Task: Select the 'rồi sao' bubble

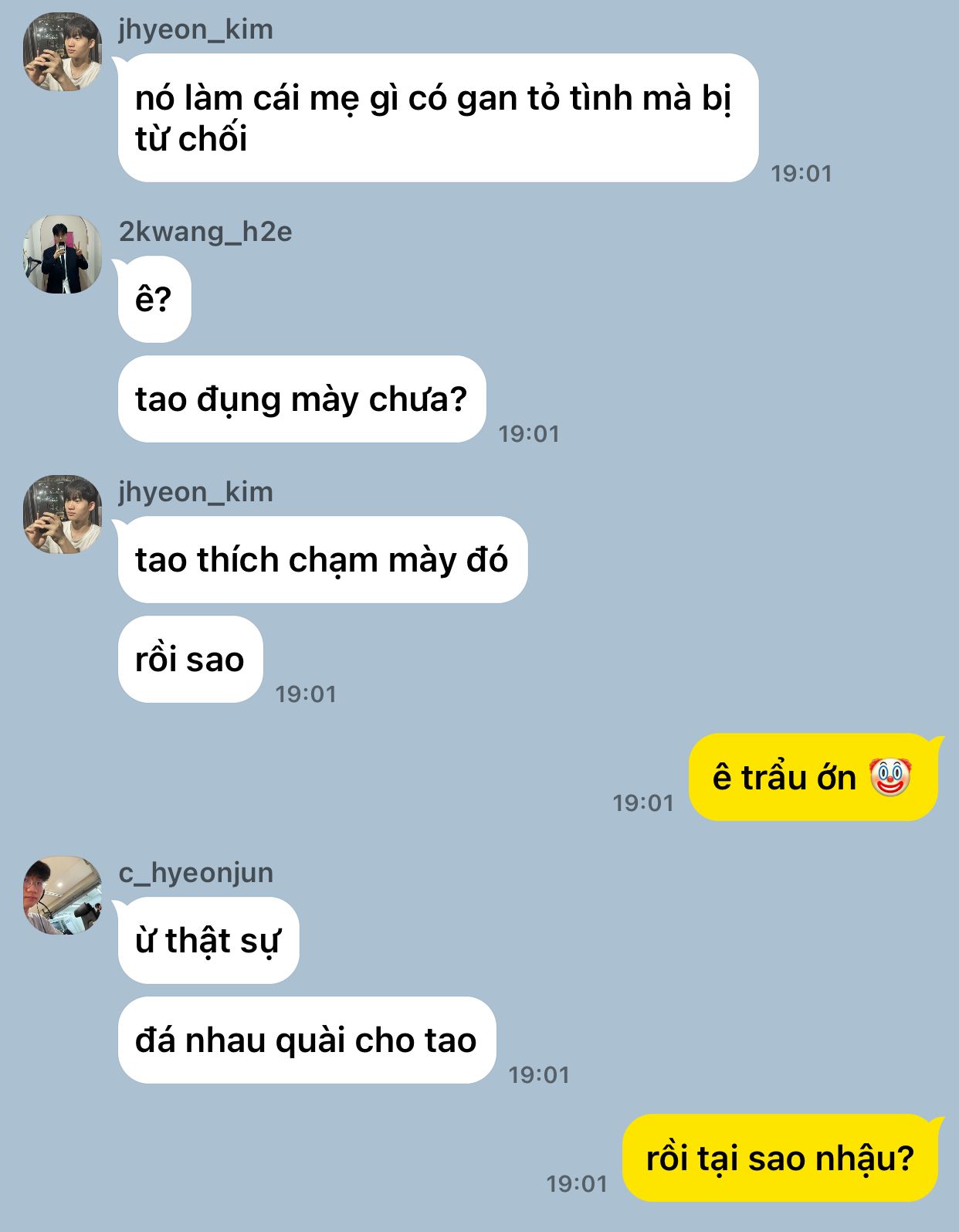Action: [191, 660]
